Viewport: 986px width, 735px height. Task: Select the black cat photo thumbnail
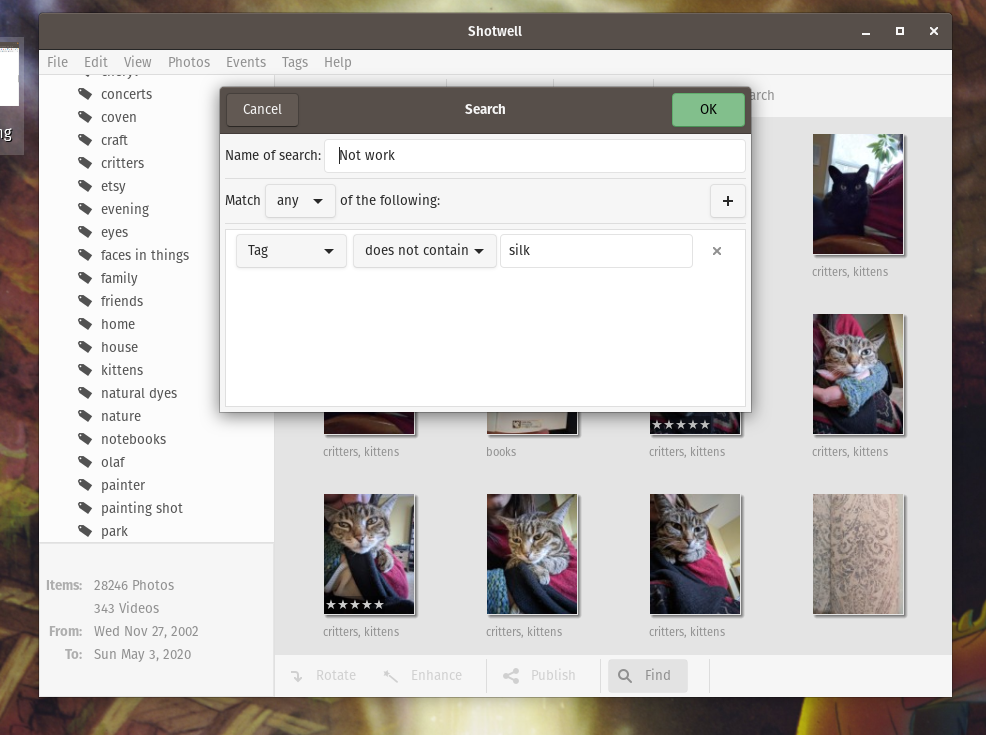[x=858, y=194]
